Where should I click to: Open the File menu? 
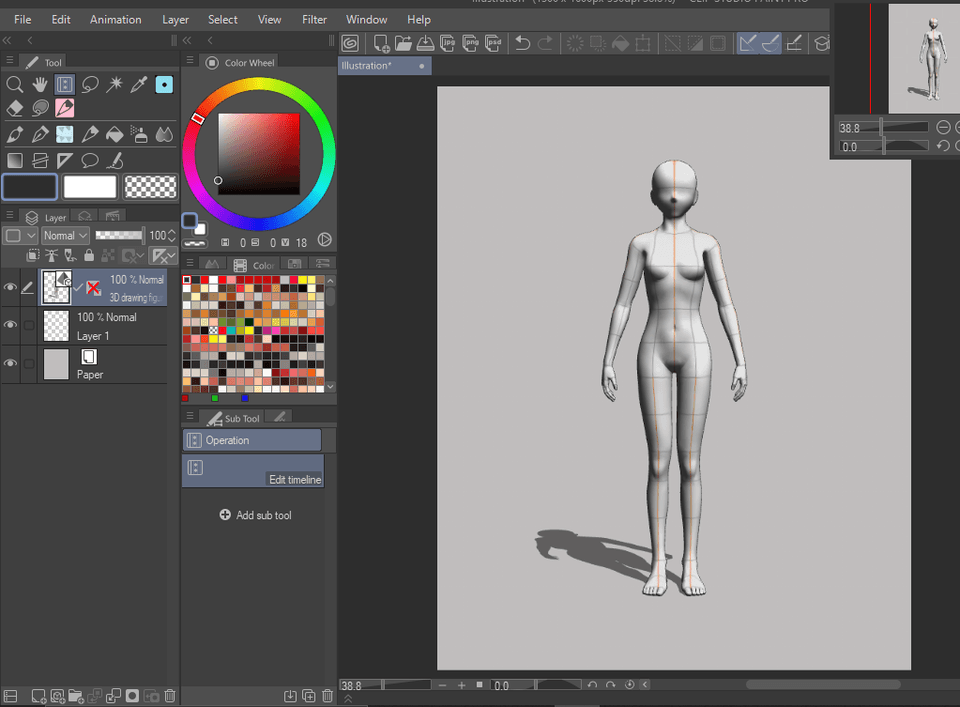[23, 20]
